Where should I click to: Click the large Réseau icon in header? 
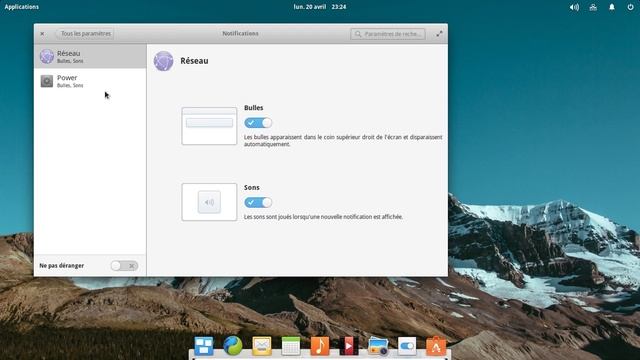click(x=163, y=61)
